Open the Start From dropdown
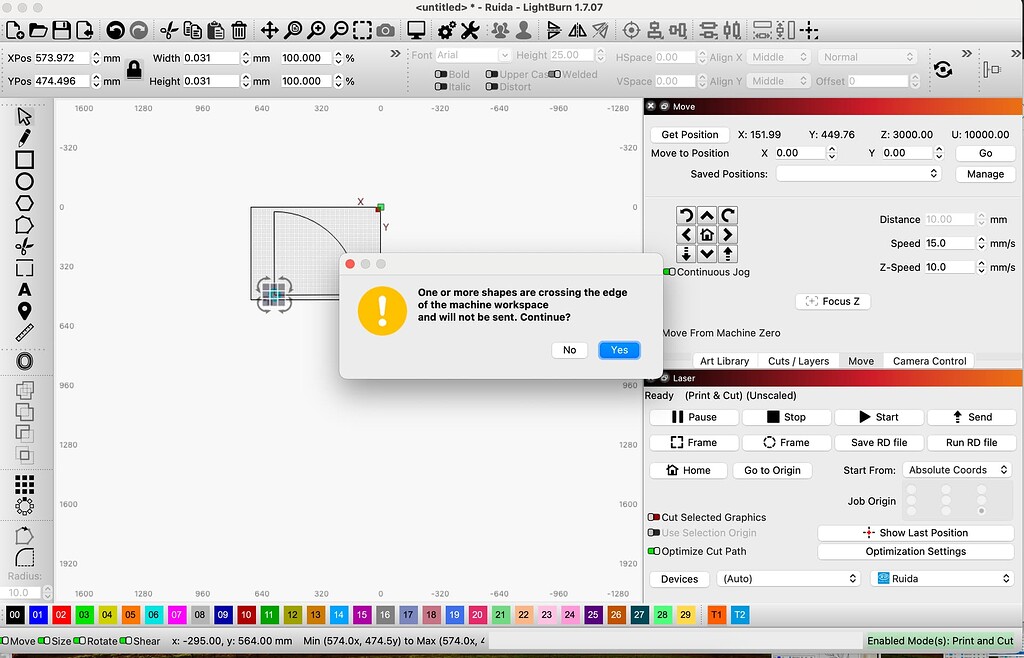 tap(957, 469)
